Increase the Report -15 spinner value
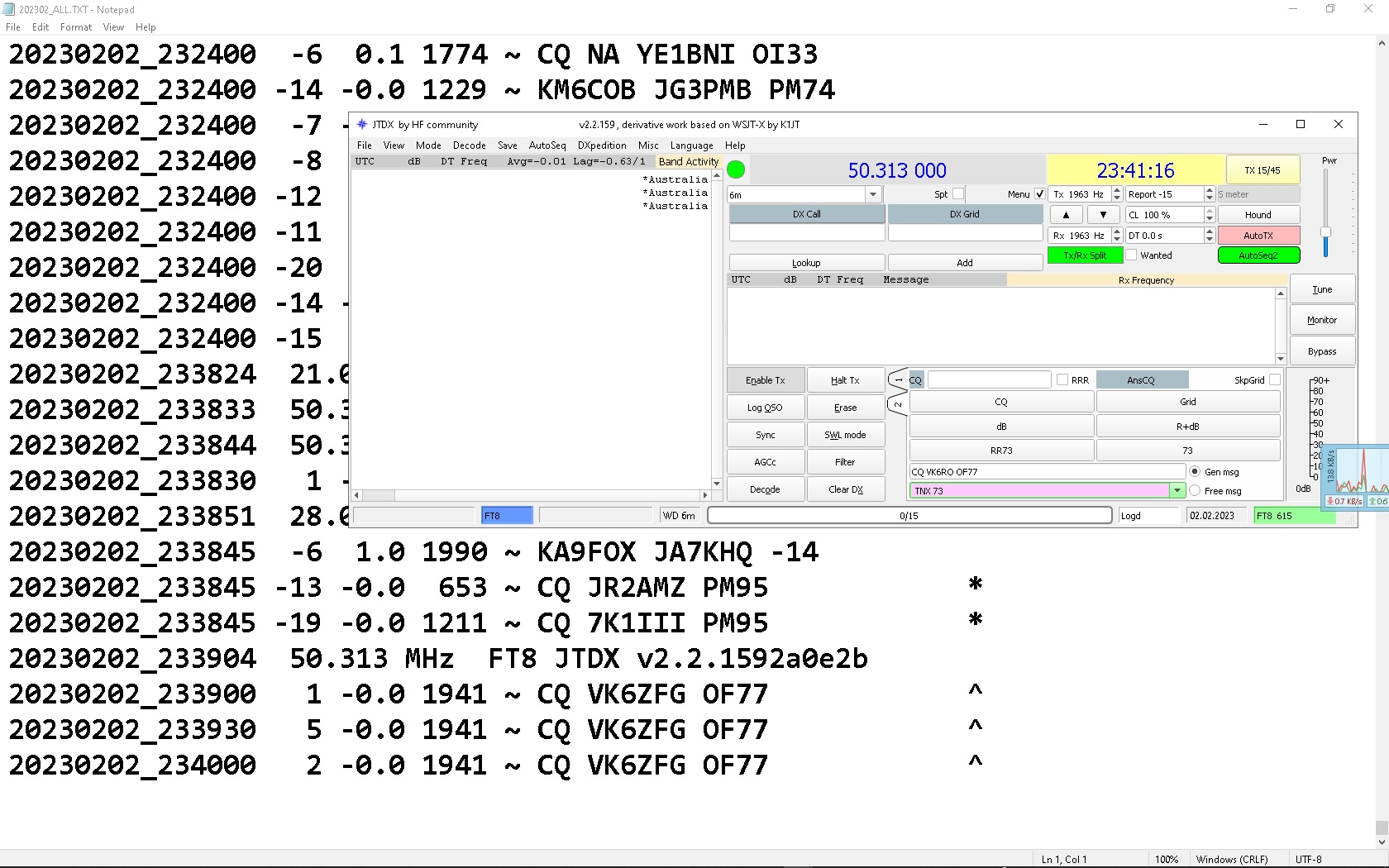Screen dimensions: 1389x868 point(1209,190)
